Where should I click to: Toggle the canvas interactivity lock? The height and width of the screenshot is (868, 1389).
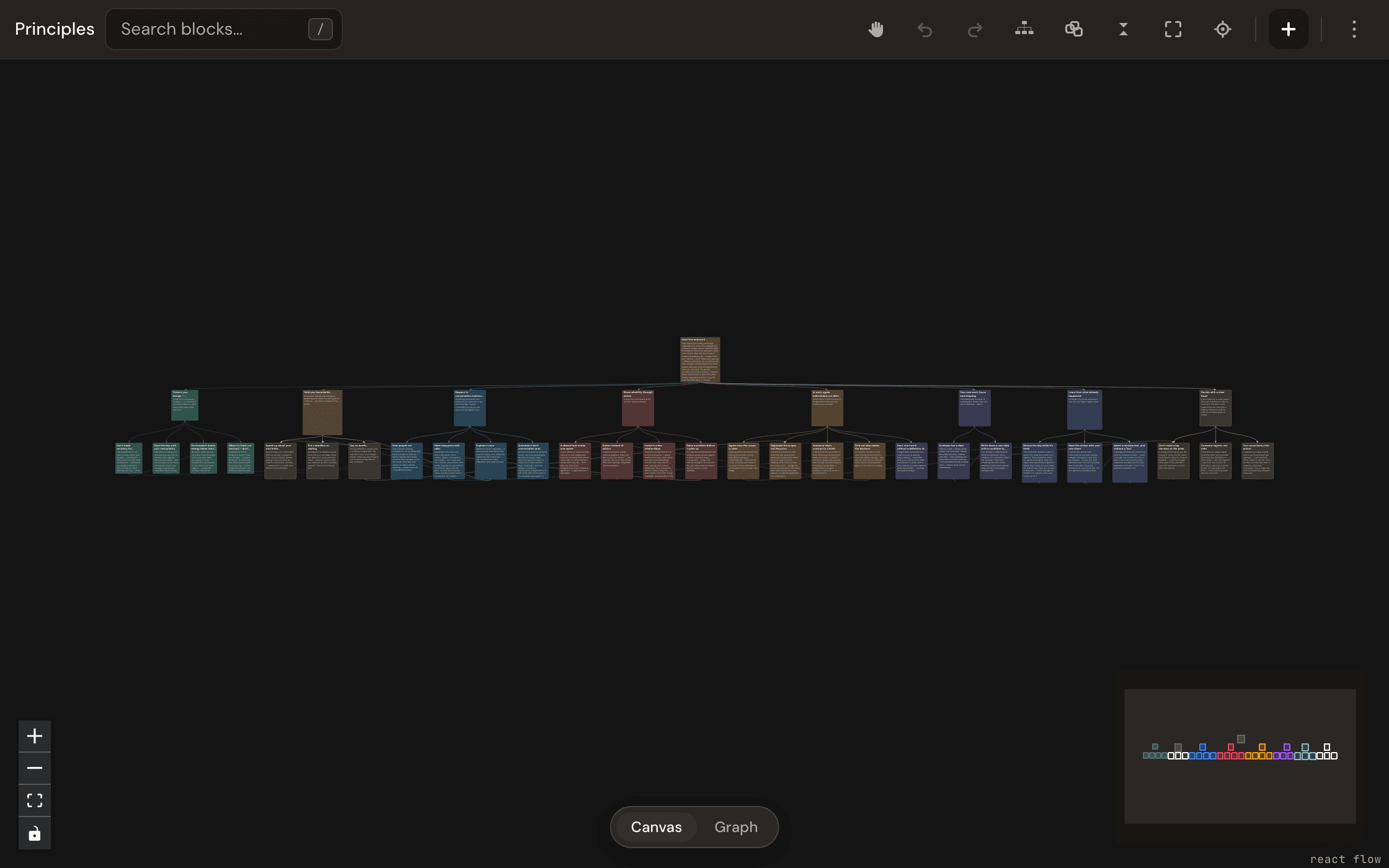pos(35,833)
